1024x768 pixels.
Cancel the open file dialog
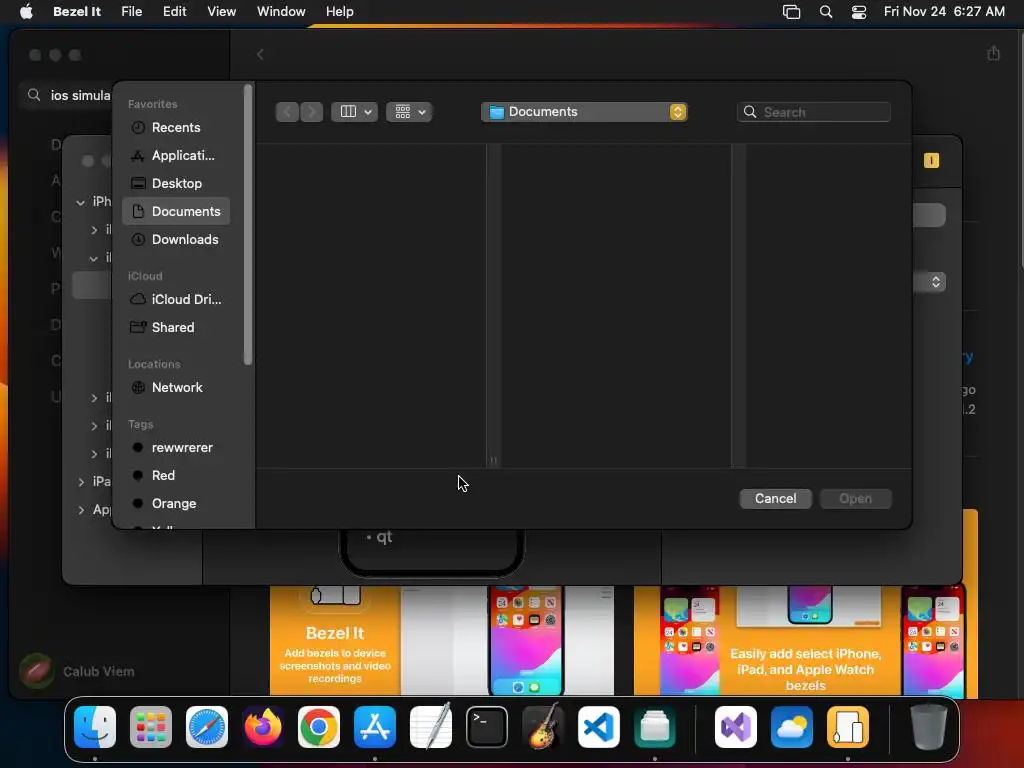(x=775, y=499)
